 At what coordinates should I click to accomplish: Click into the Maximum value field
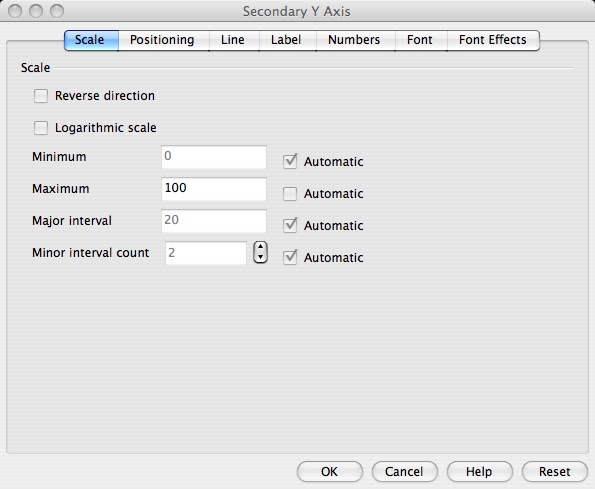coord(214,189)
